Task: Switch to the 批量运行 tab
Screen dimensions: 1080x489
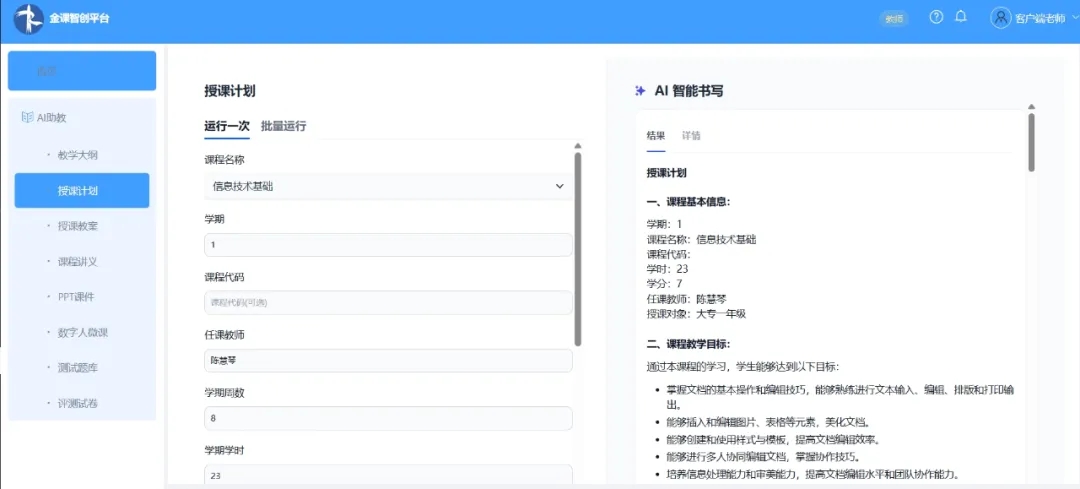Action: click(x=284, y=126)
